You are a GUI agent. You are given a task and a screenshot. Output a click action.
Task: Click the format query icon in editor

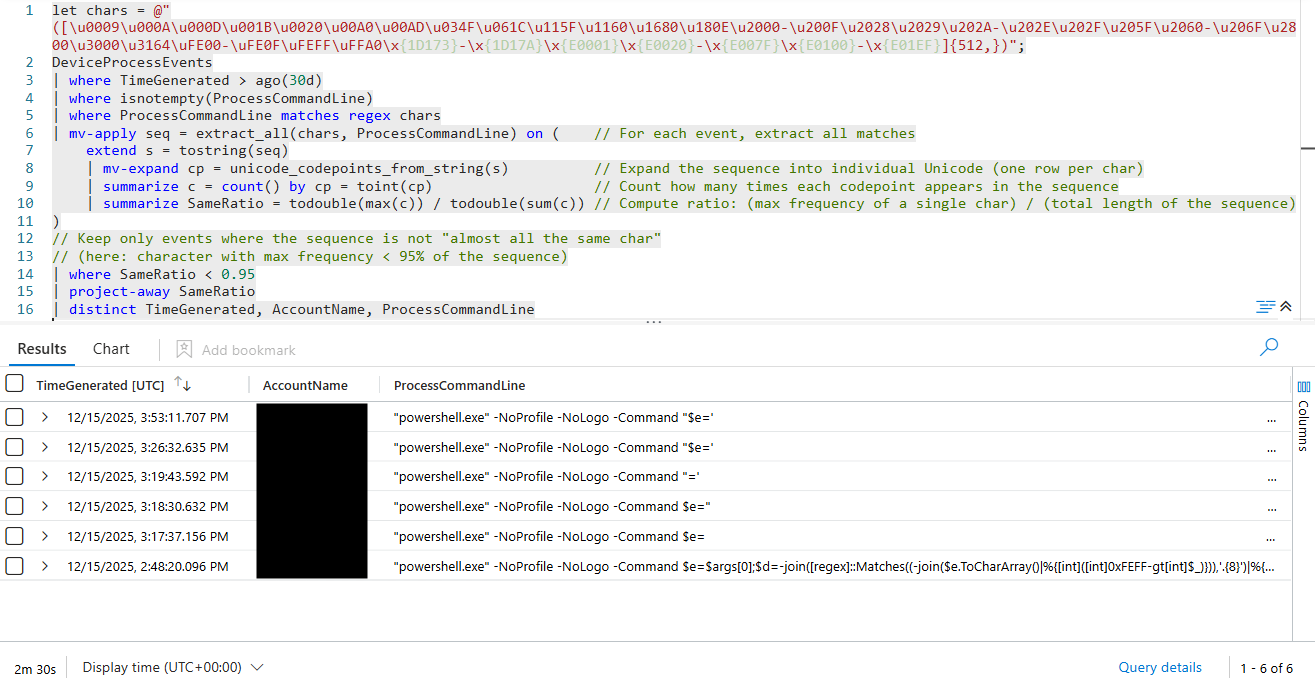[x=1264, y=306]
